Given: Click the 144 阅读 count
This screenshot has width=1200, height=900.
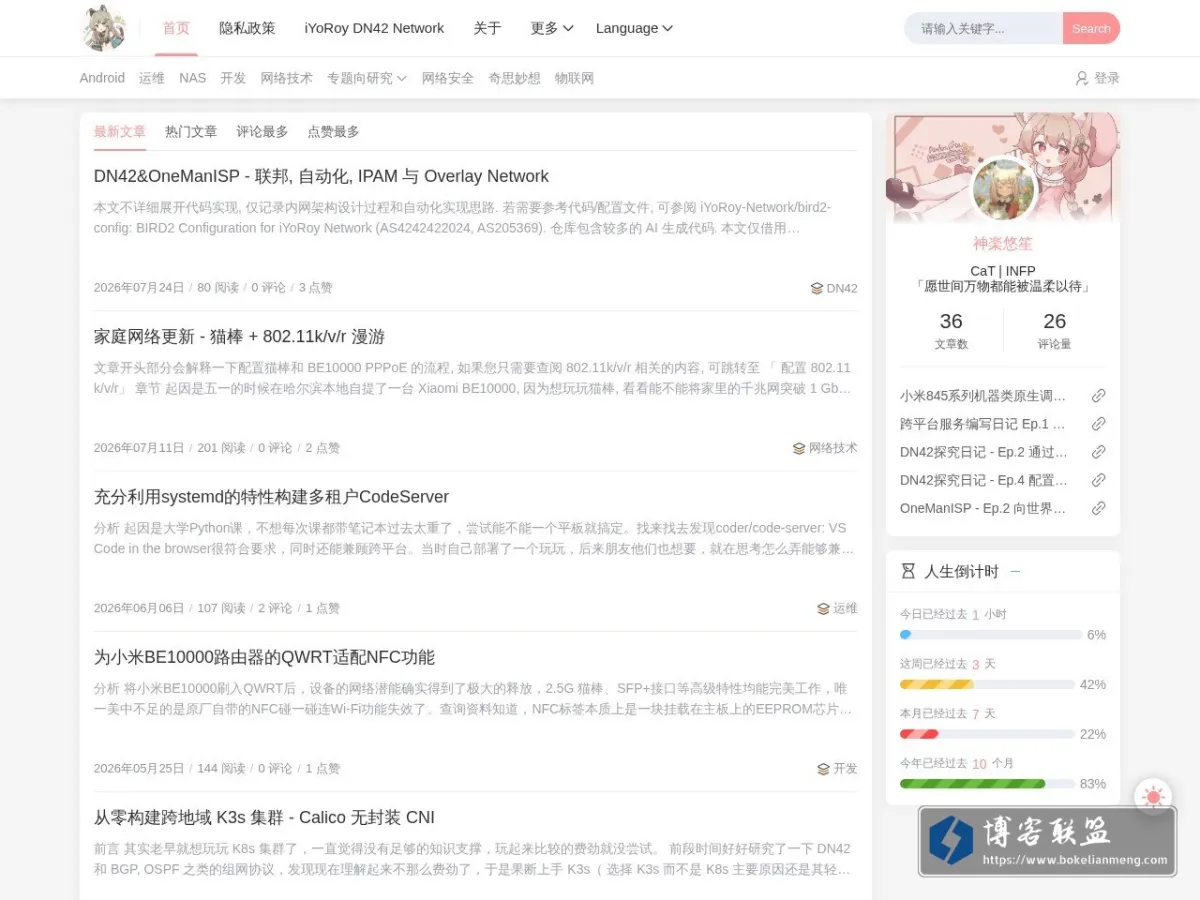Looking at the screenshot, I should coord(221,769).
